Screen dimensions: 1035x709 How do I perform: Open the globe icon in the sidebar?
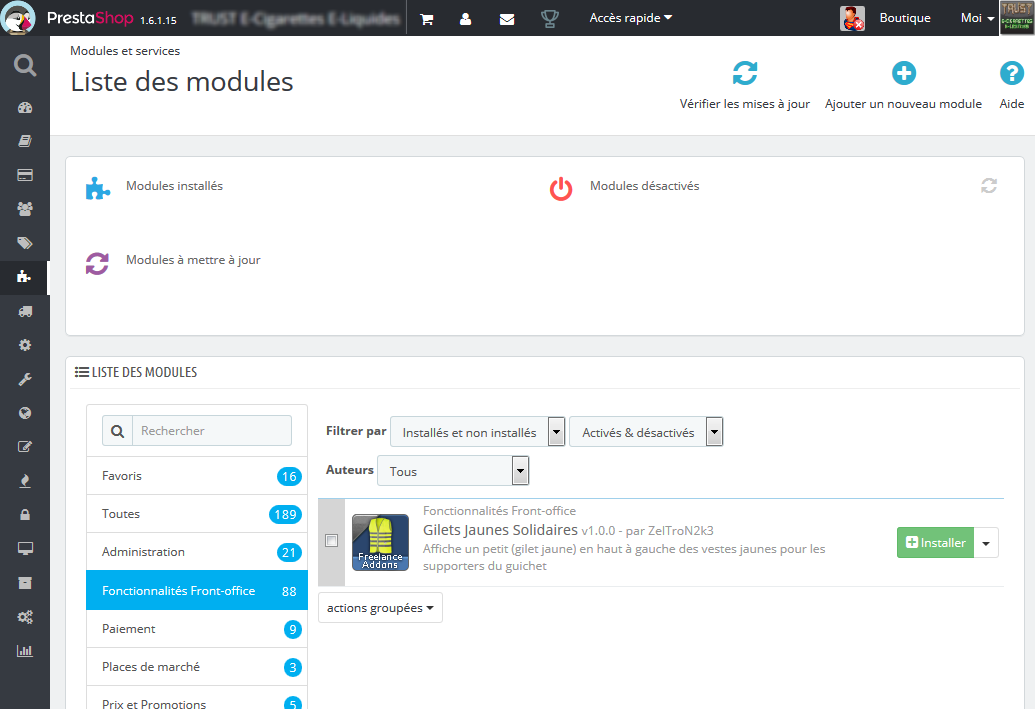(x=25, y=413)
